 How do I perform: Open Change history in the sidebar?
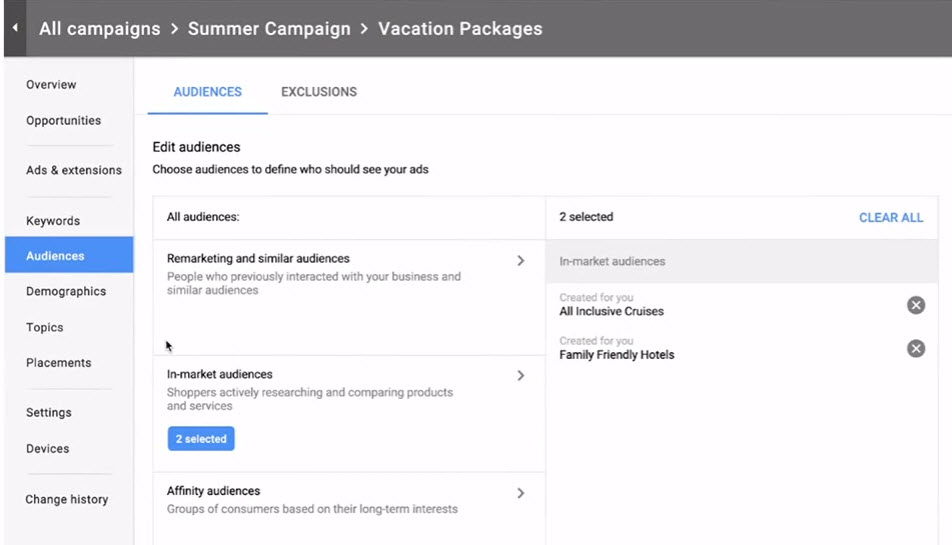click(67, 499)
